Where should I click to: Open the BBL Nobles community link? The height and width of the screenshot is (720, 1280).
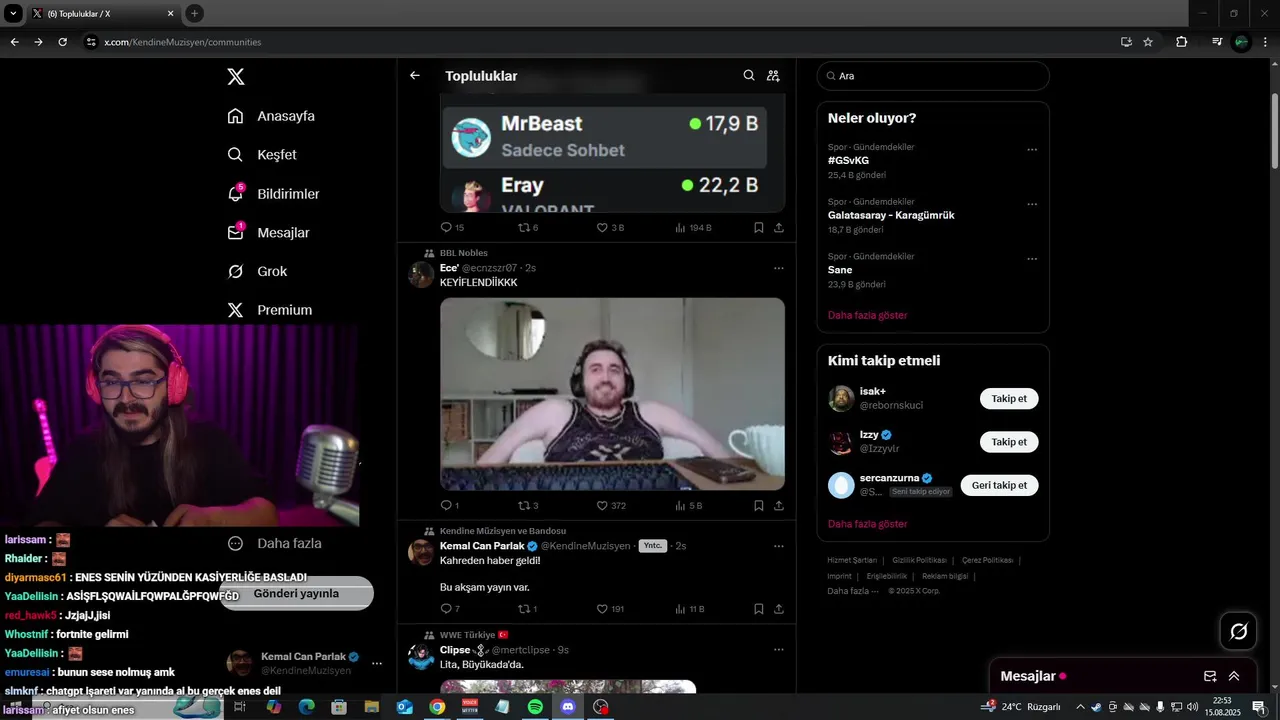coord(464,253)
